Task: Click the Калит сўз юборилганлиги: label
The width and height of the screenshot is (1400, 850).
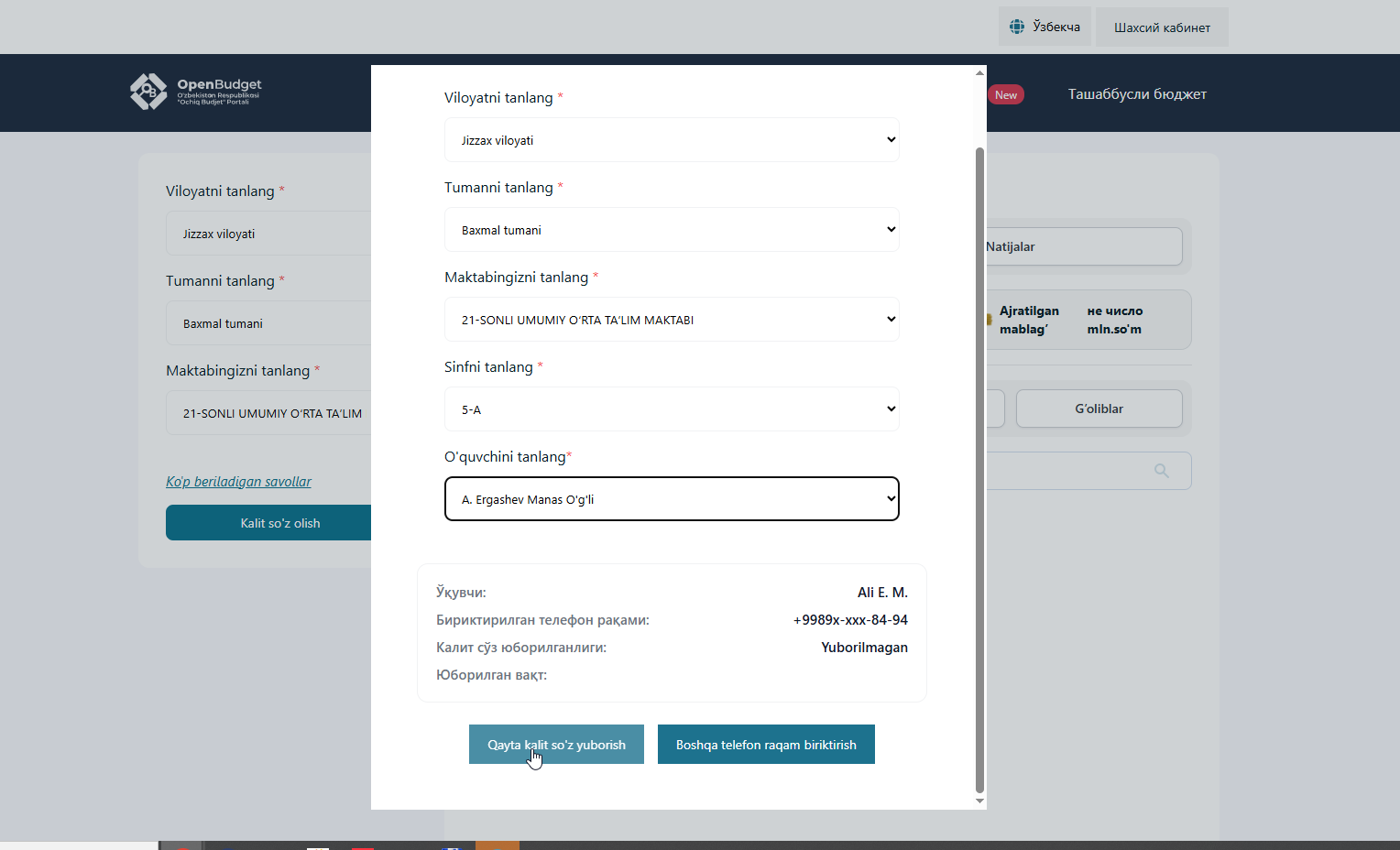Action: 521,648
